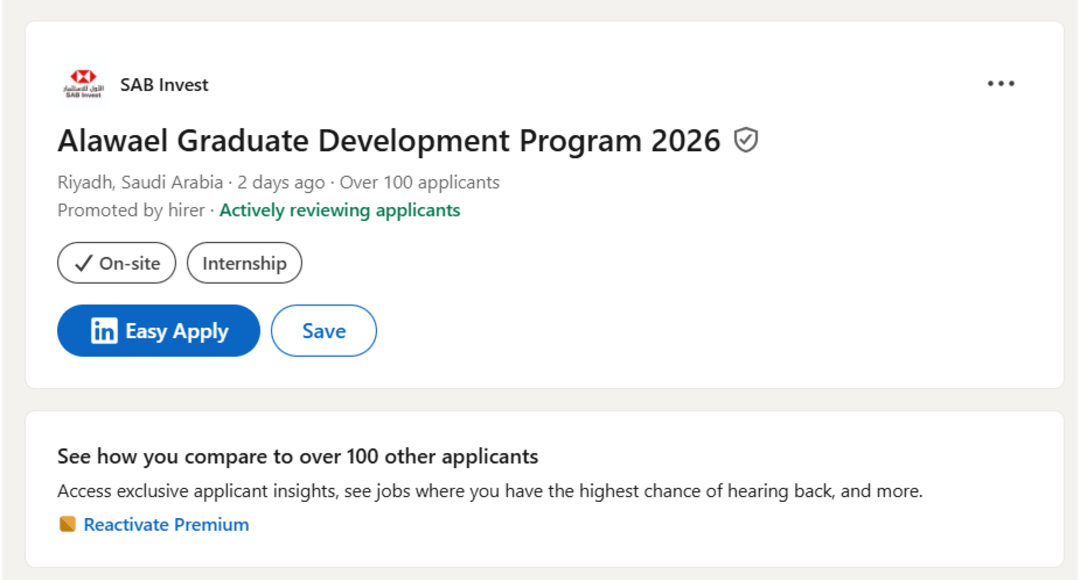The image size is (1080, 580).
Task: Click the '2 days ago' posting date
Action: pyautogui.click(x=281, y=182)
